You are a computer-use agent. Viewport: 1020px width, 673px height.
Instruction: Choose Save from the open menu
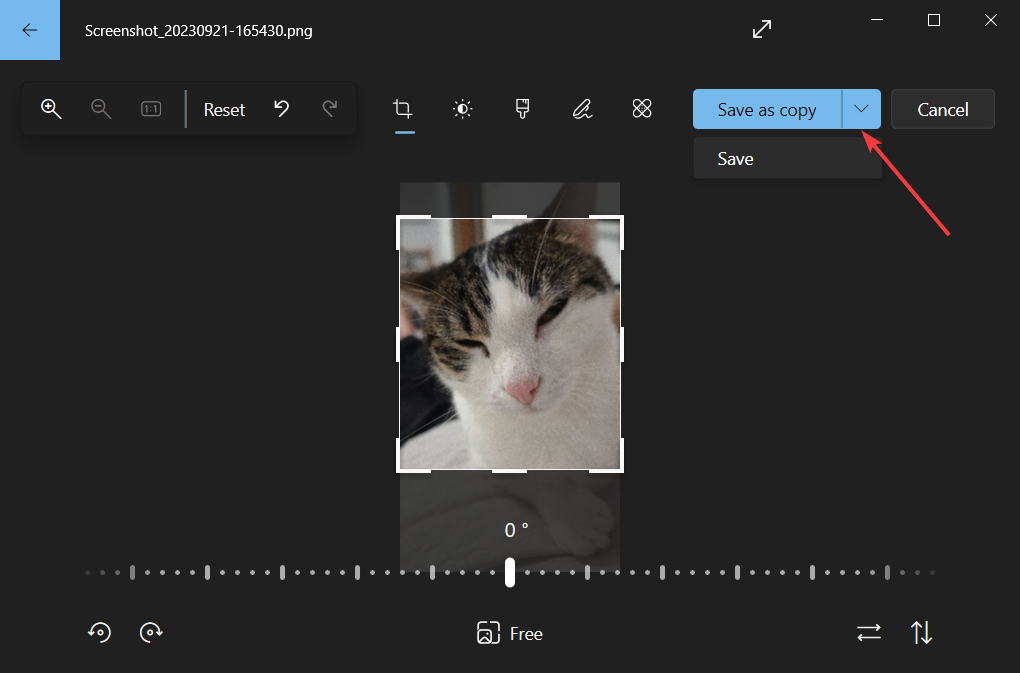(x=735, y=158)
